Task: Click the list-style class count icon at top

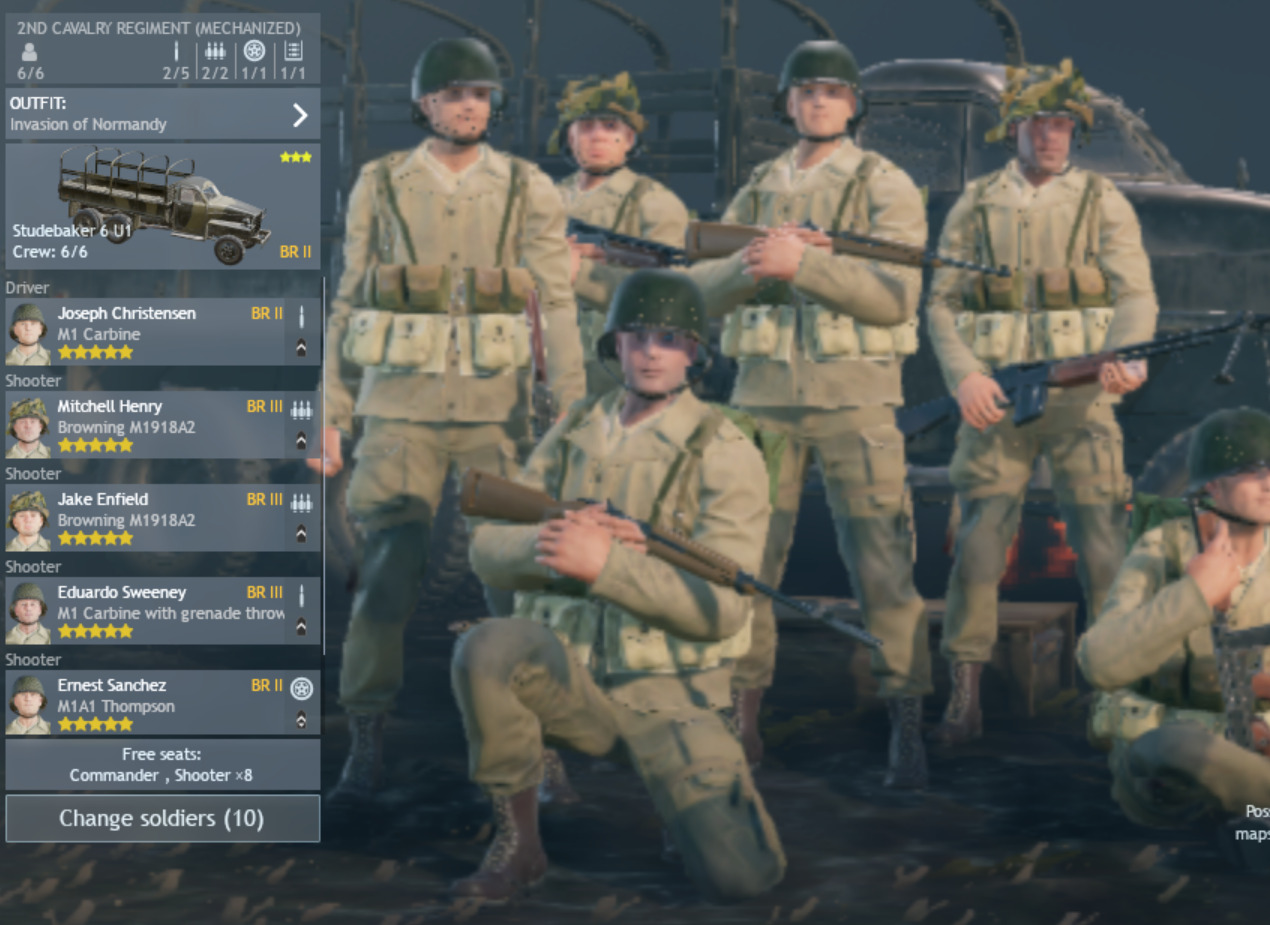Action: tap(293, 51)
